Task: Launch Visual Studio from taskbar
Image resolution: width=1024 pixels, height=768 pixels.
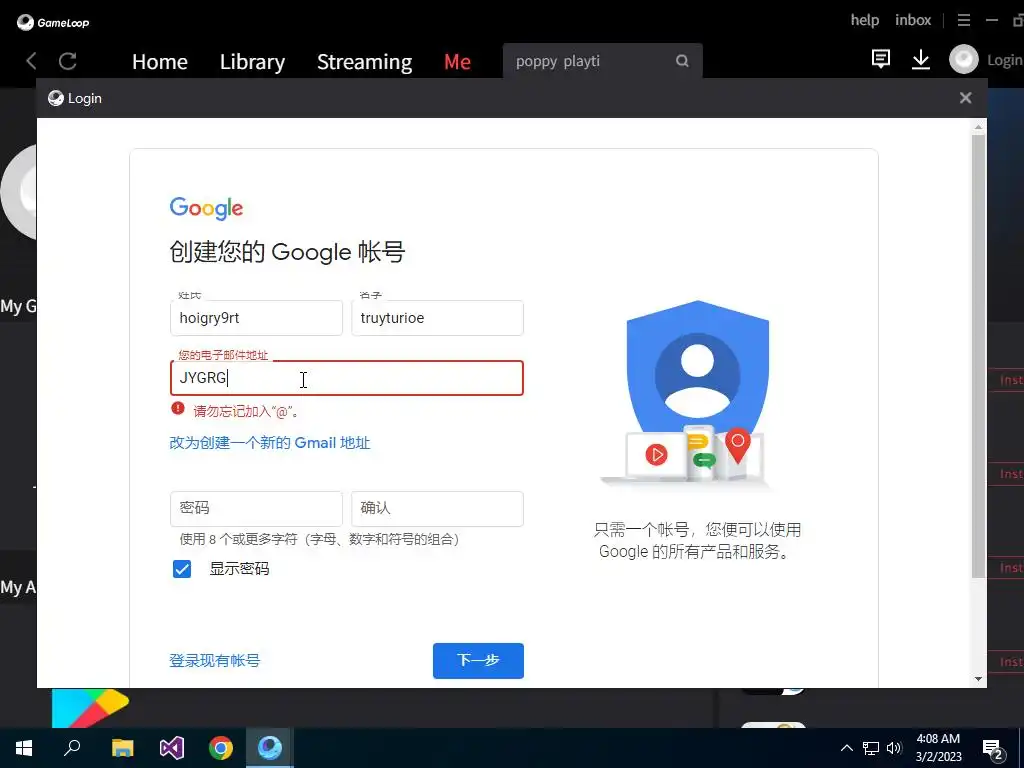Action: click(x=172, y=748)
